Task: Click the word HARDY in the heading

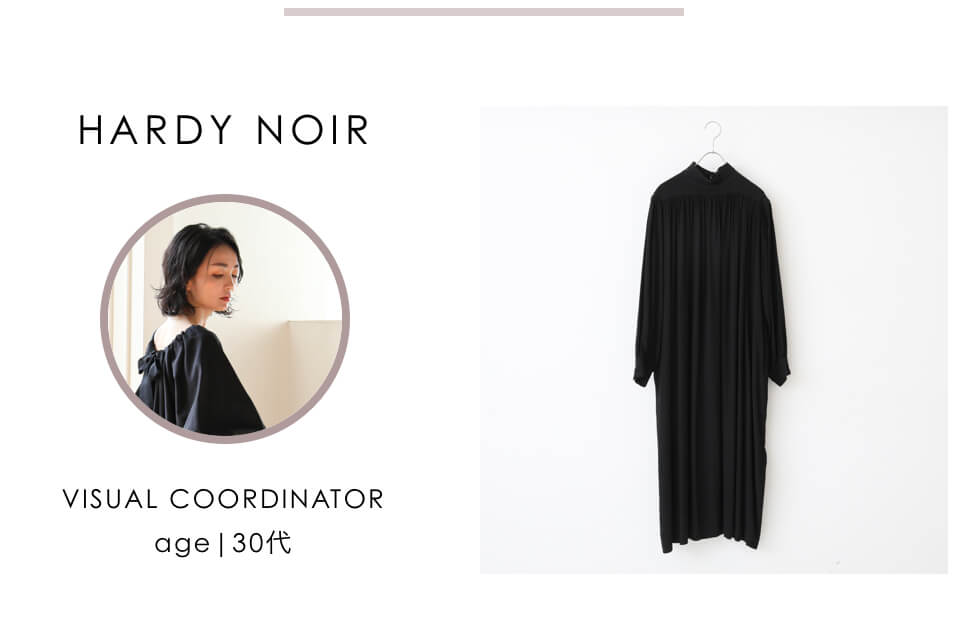Action: pos(156,130)
